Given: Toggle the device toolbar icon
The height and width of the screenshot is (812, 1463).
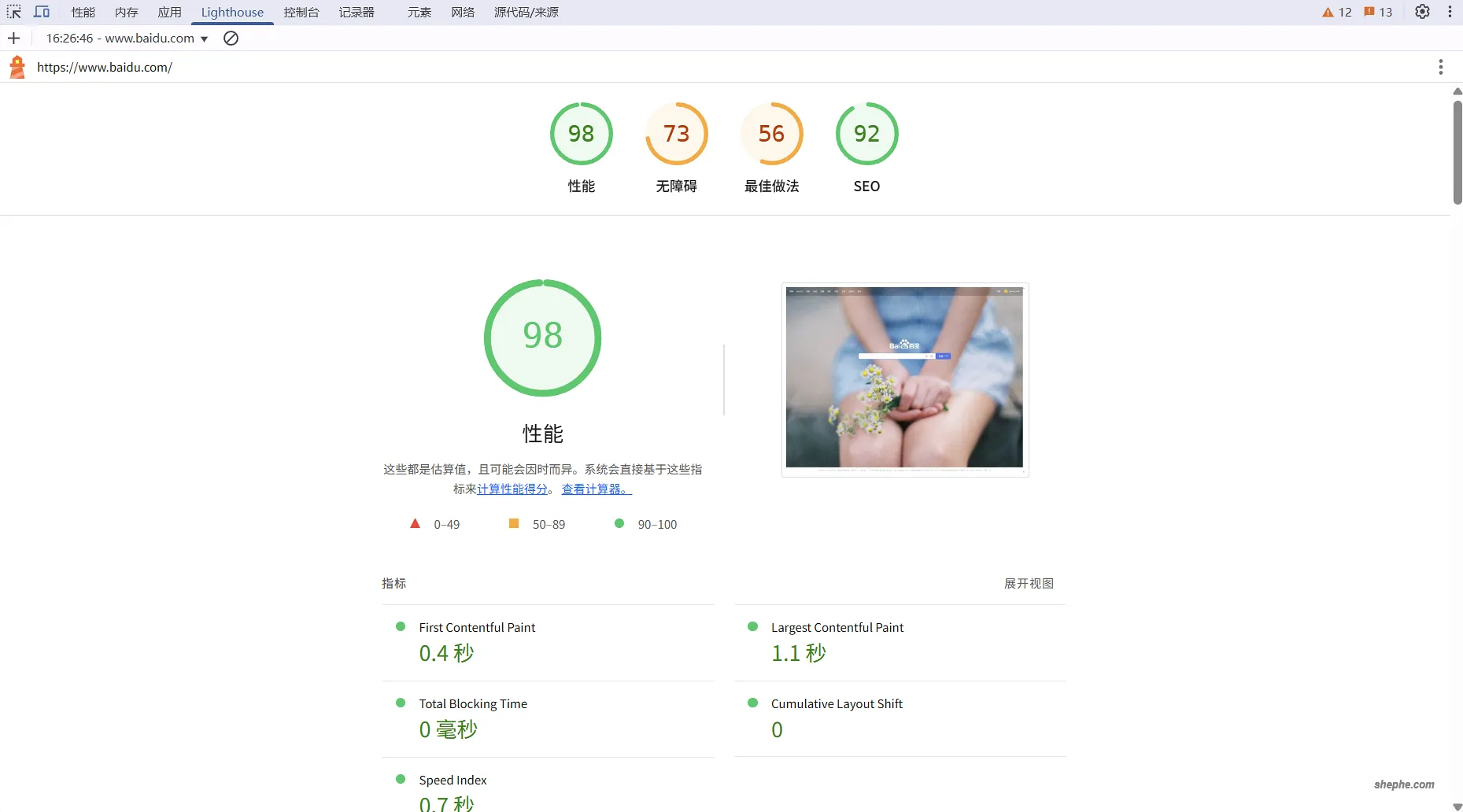Looking at the screenshot, I should [42, 12].
